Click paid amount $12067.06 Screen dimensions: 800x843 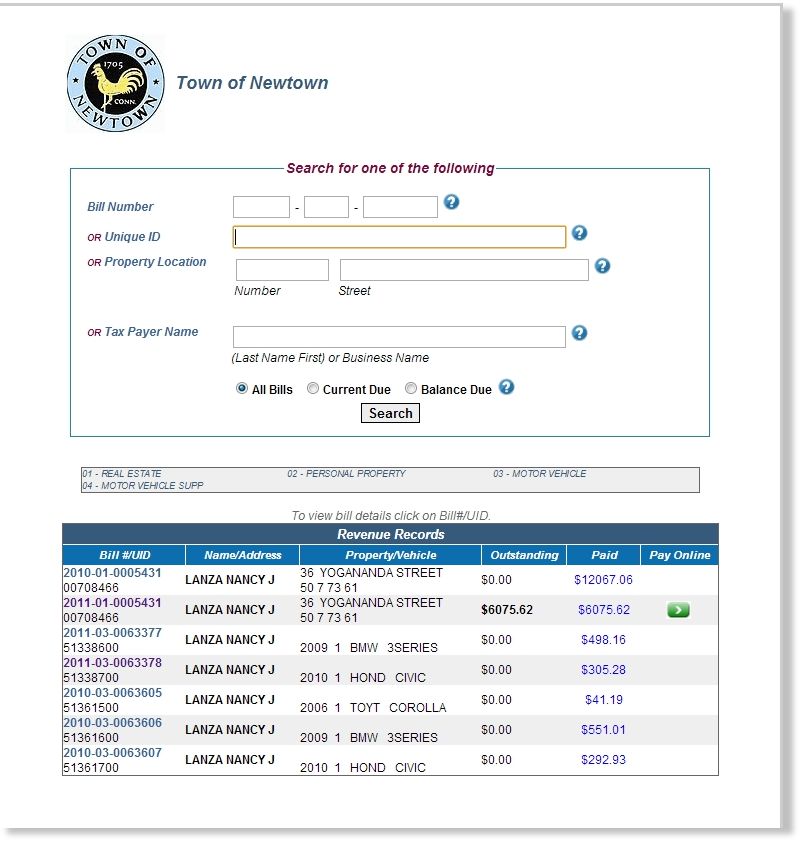(x=603, y=580)
